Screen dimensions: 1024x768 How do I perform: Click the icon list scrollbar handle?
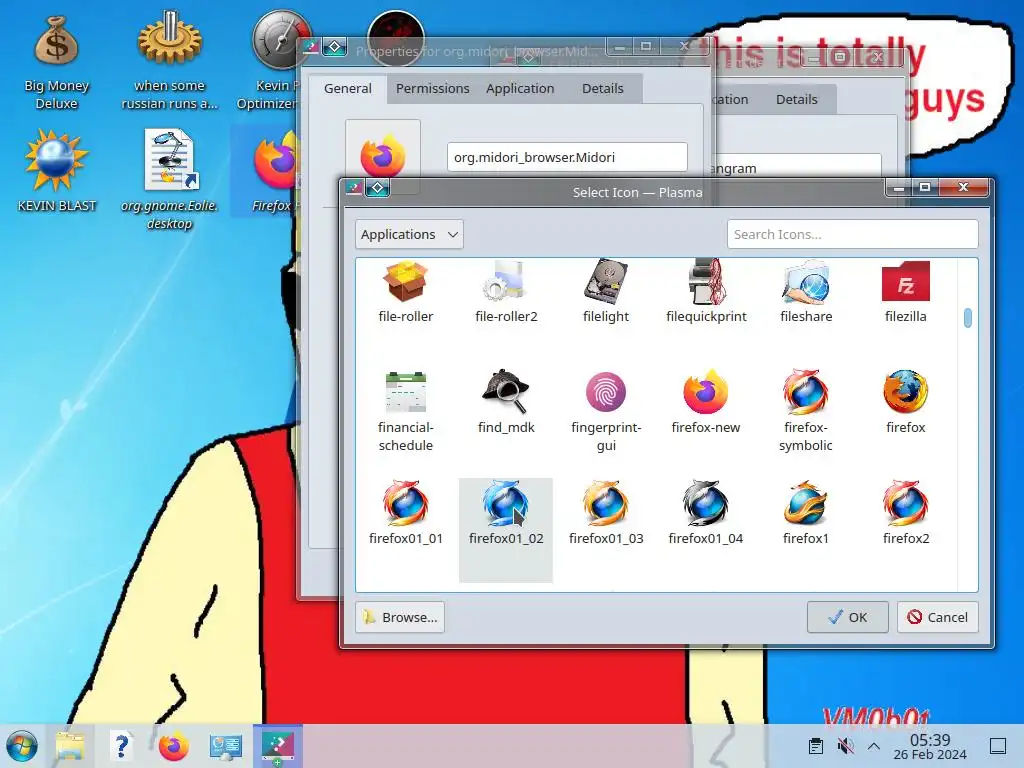click(968, 318)
